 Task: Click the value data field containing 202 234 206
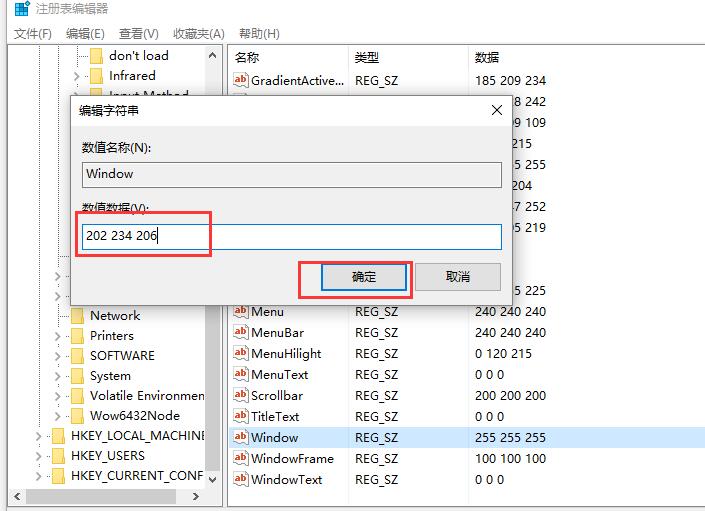[292, 237]
